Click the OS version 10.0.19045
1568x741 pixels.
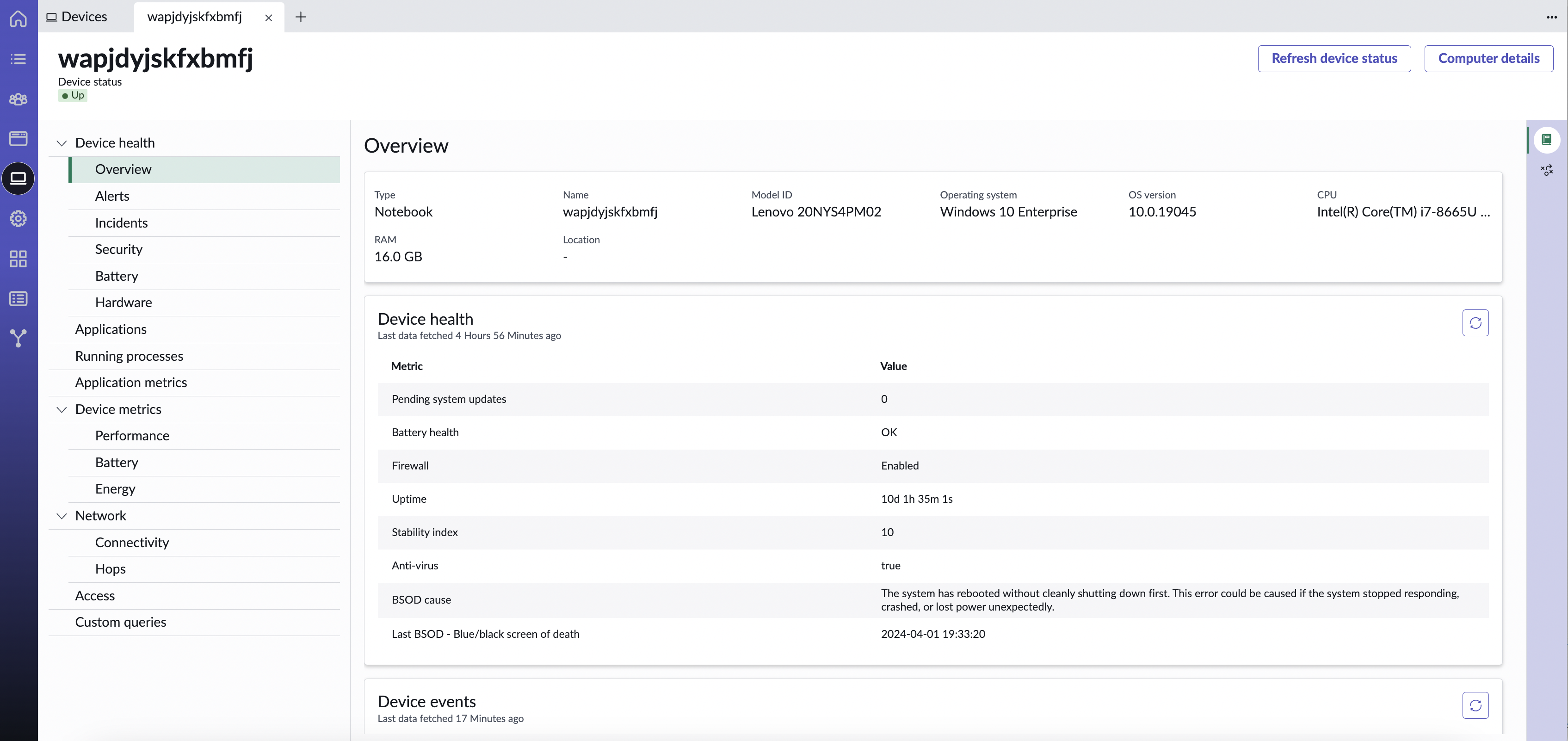pyautogui.click(x=1162, y=212)
